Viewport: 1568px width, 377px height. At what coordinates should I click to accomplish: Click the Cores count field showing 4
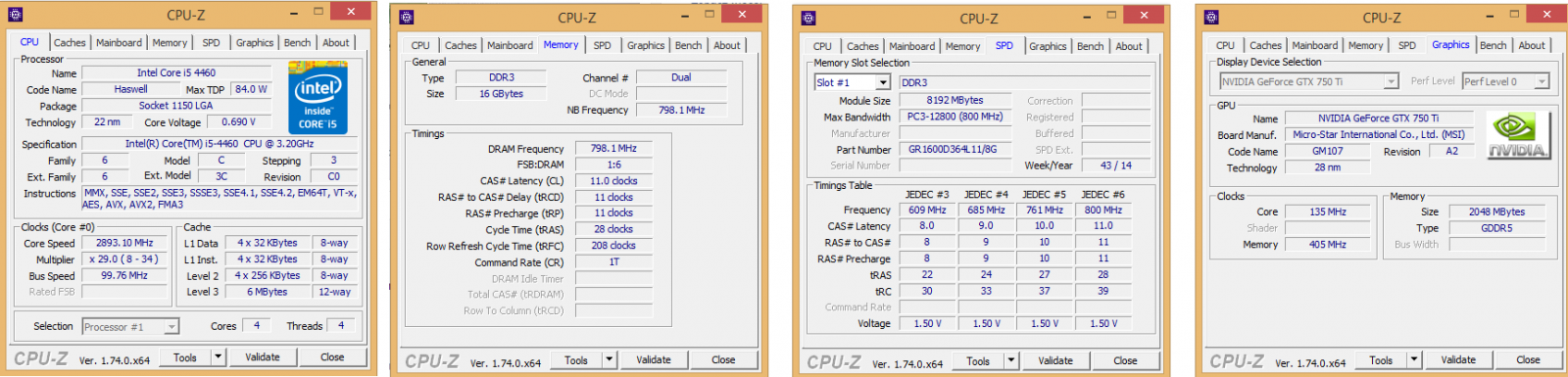point(257,326)
